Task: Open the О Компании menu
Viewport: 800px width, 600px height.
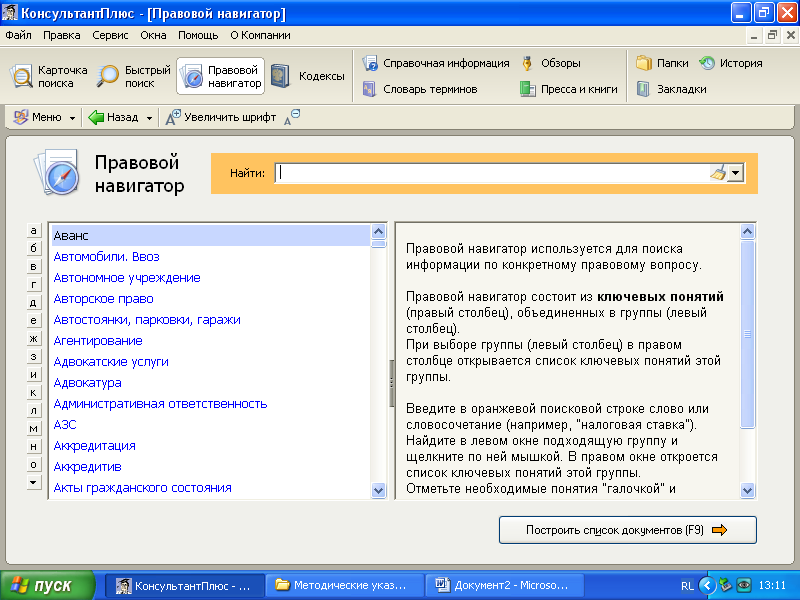Action: [260, 35]
